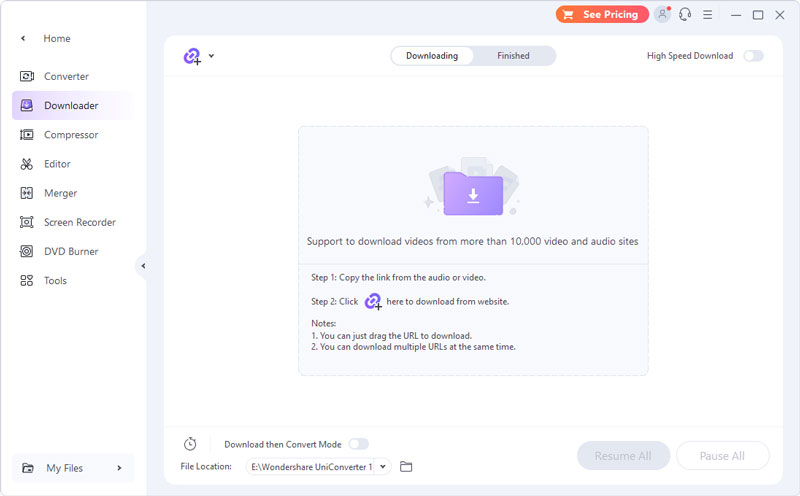The width and height of the screenshot is (800, 496).
Task: Click the paste URL link icon in the top toolbar
Action: click(x=192, y=57)
